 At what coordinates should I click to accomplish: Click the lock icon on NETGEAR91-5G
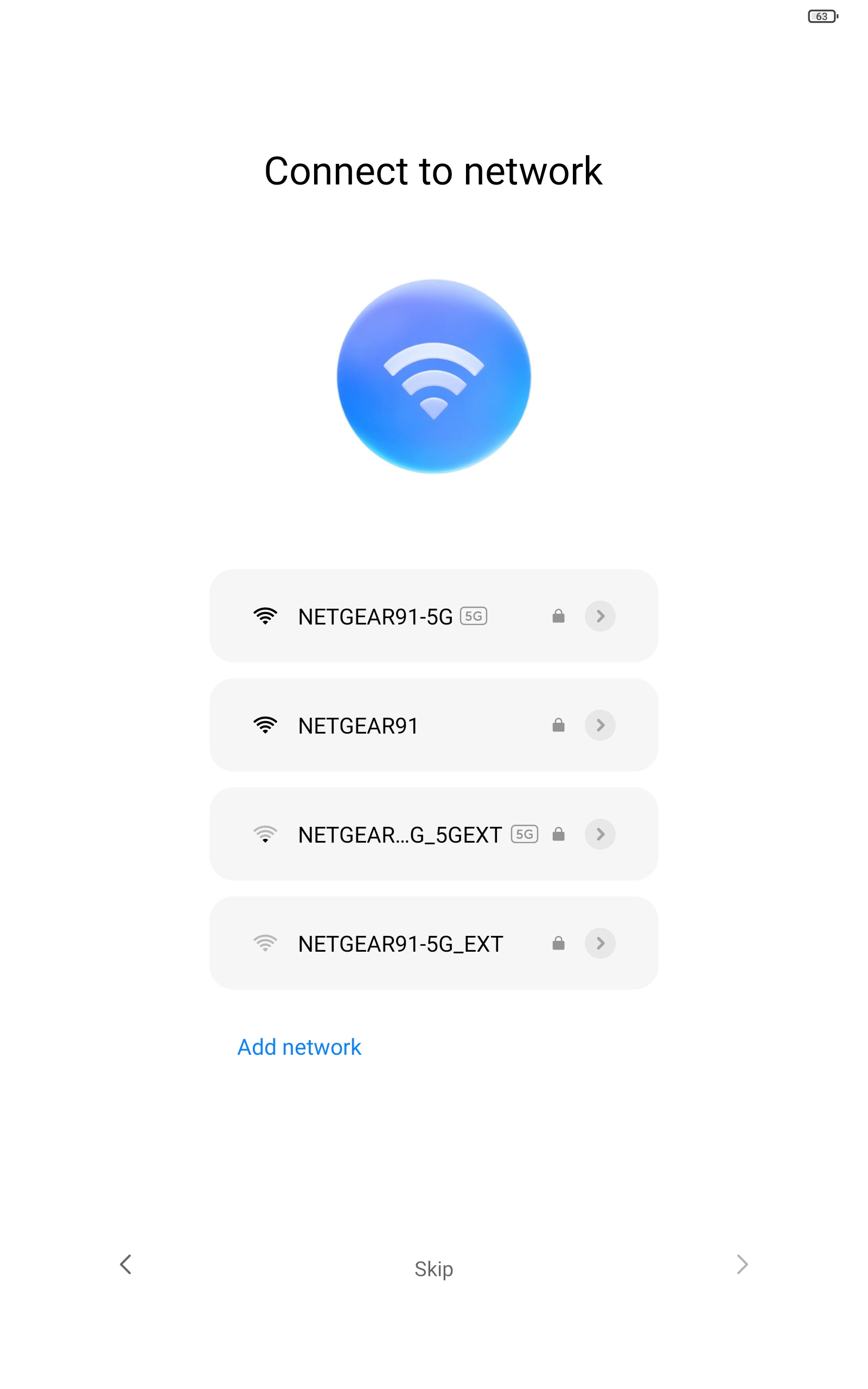[559, 616]
